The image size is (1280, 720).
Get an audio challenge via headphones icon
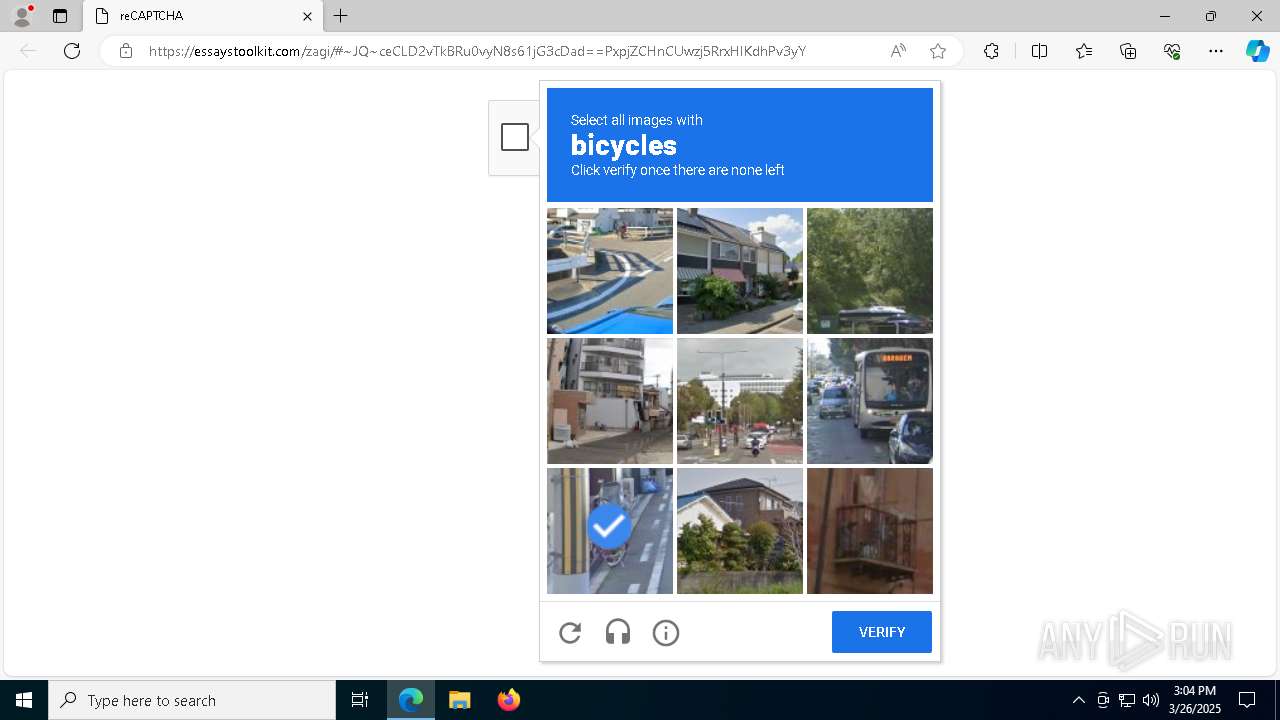pyautogui.click(x=618, y=632)
